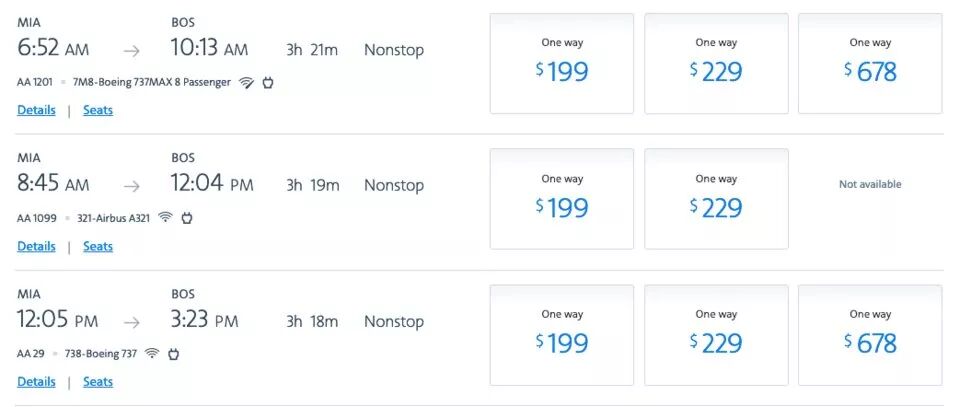
Task: Select $199 fare for 8:45 AM flight
Action: coord(562,199)
